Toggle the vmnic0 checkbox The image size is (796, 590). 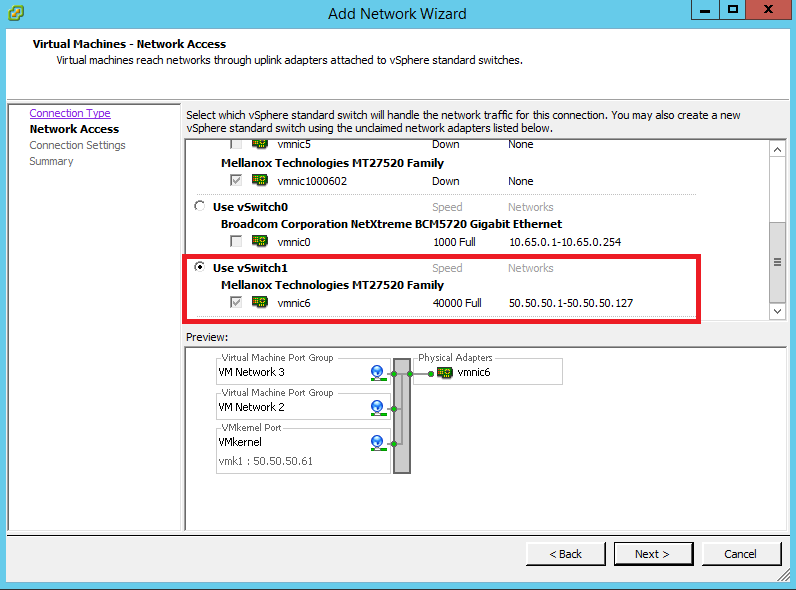(236, 242)
